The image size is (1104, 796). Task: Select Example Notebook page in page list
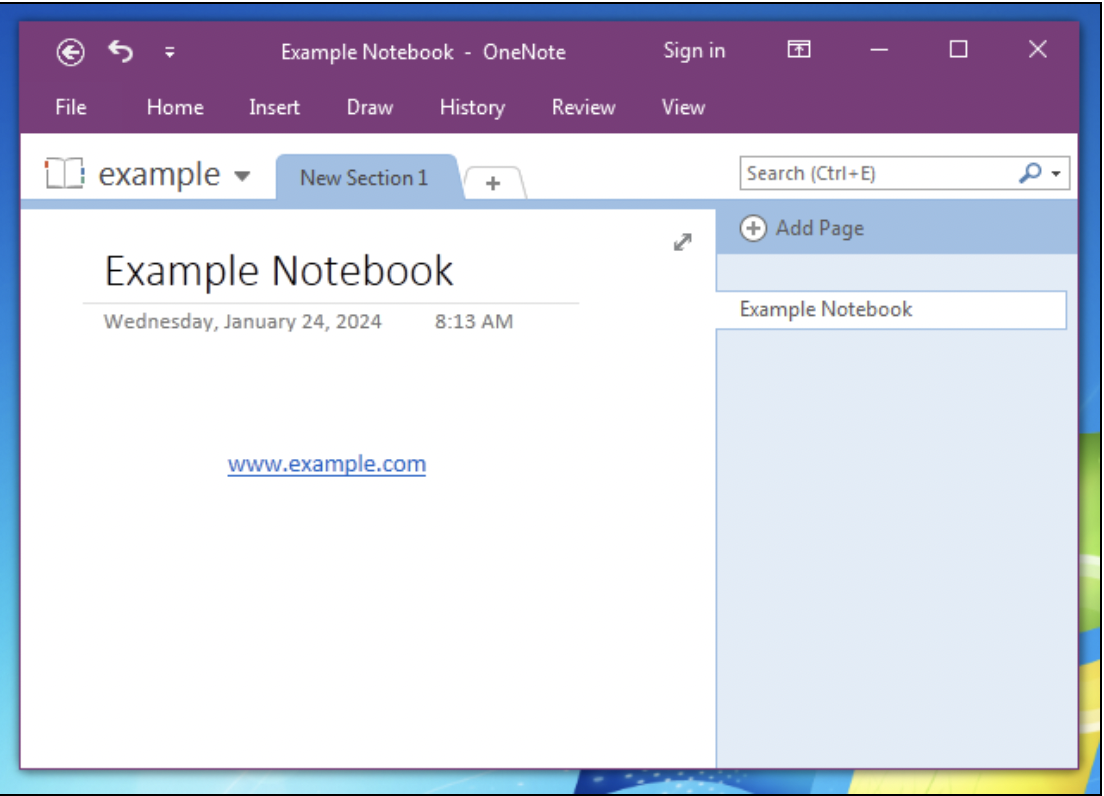click(891, 310)
